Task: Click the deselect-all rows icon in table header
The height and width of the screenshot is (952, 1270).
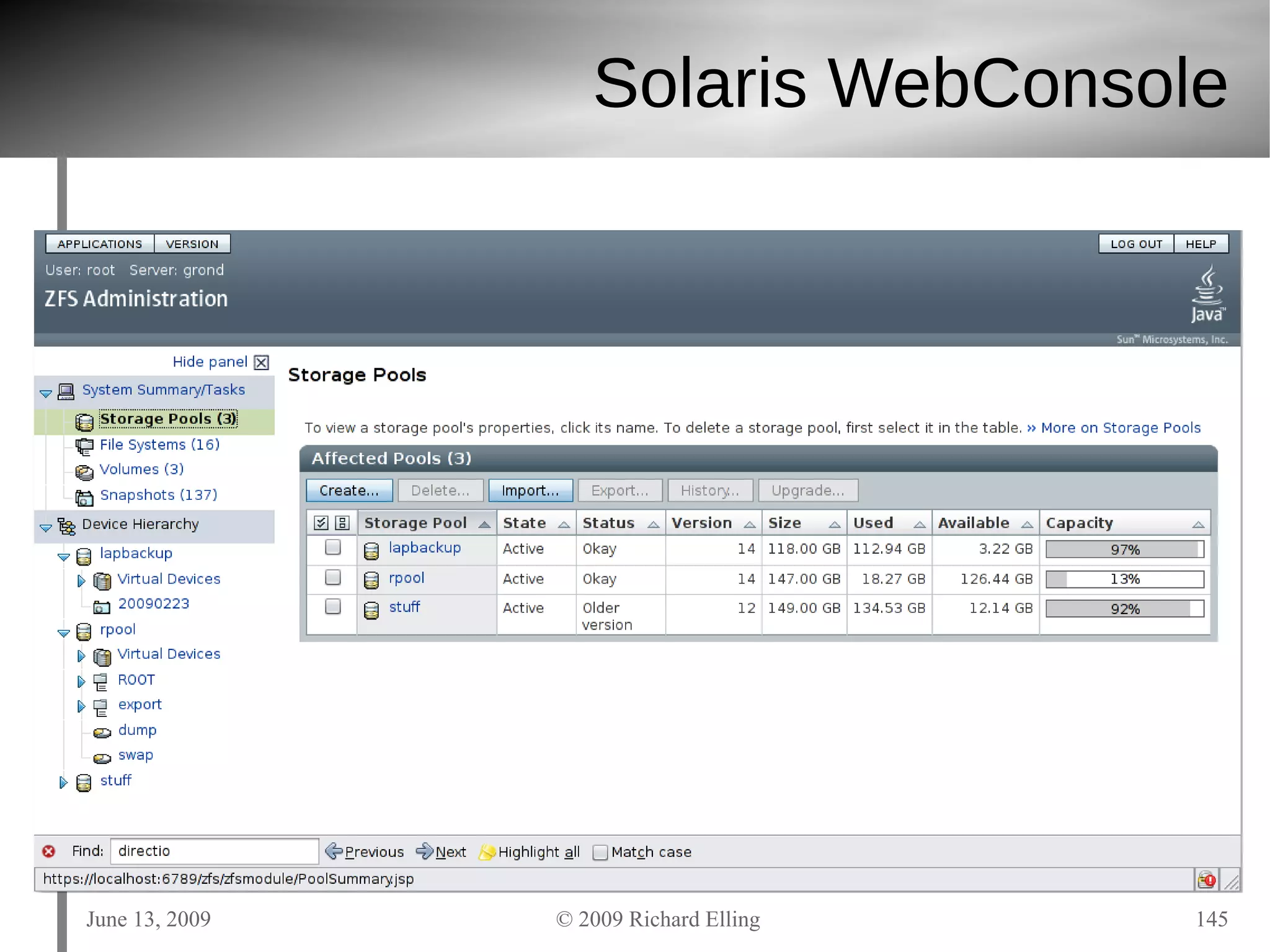Action: (x=342, y=523)
